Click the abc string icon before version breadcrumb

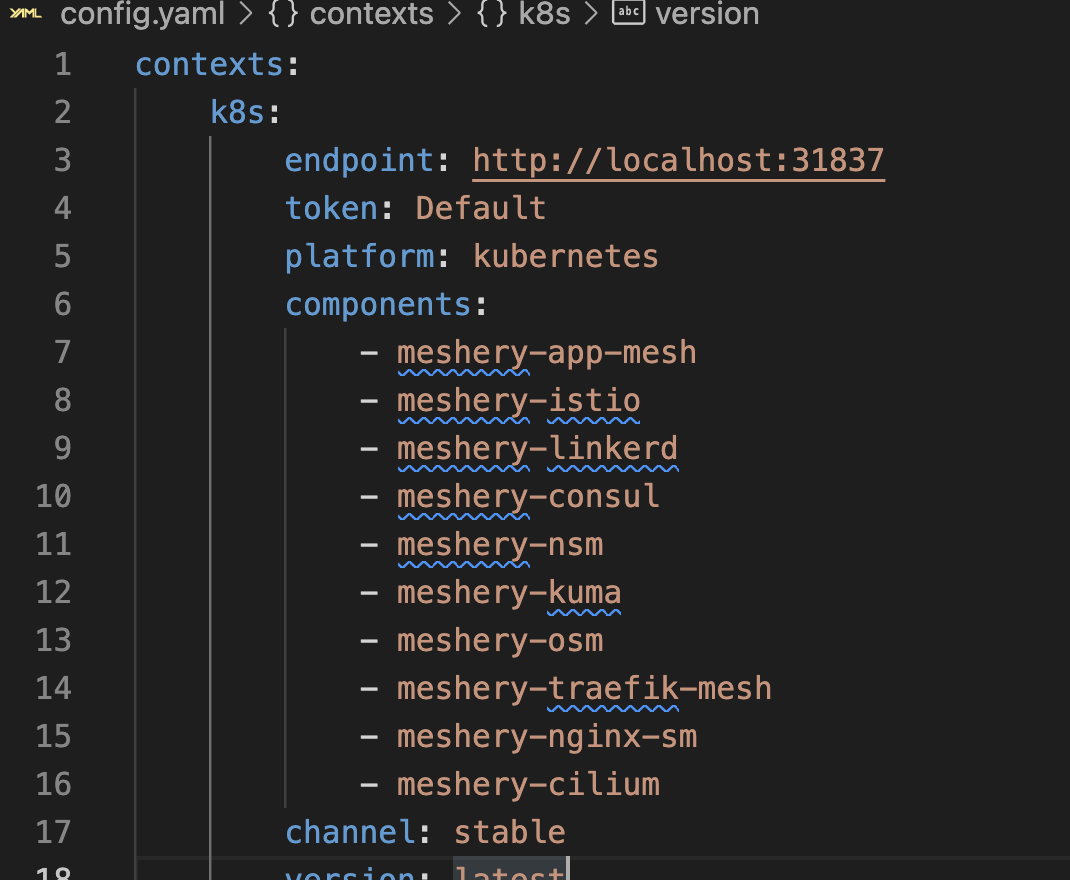coord(627,14)
